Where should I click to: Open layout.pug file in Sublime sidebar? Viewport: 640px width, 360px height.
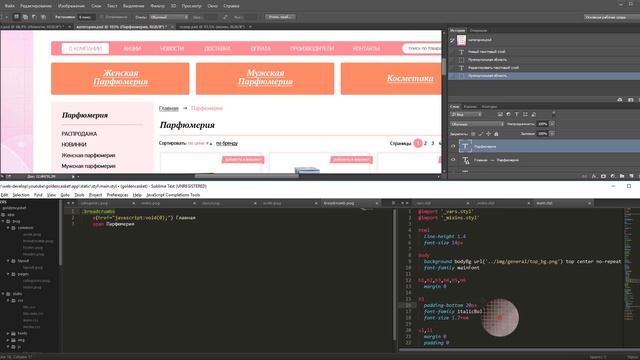coord(32,267)
